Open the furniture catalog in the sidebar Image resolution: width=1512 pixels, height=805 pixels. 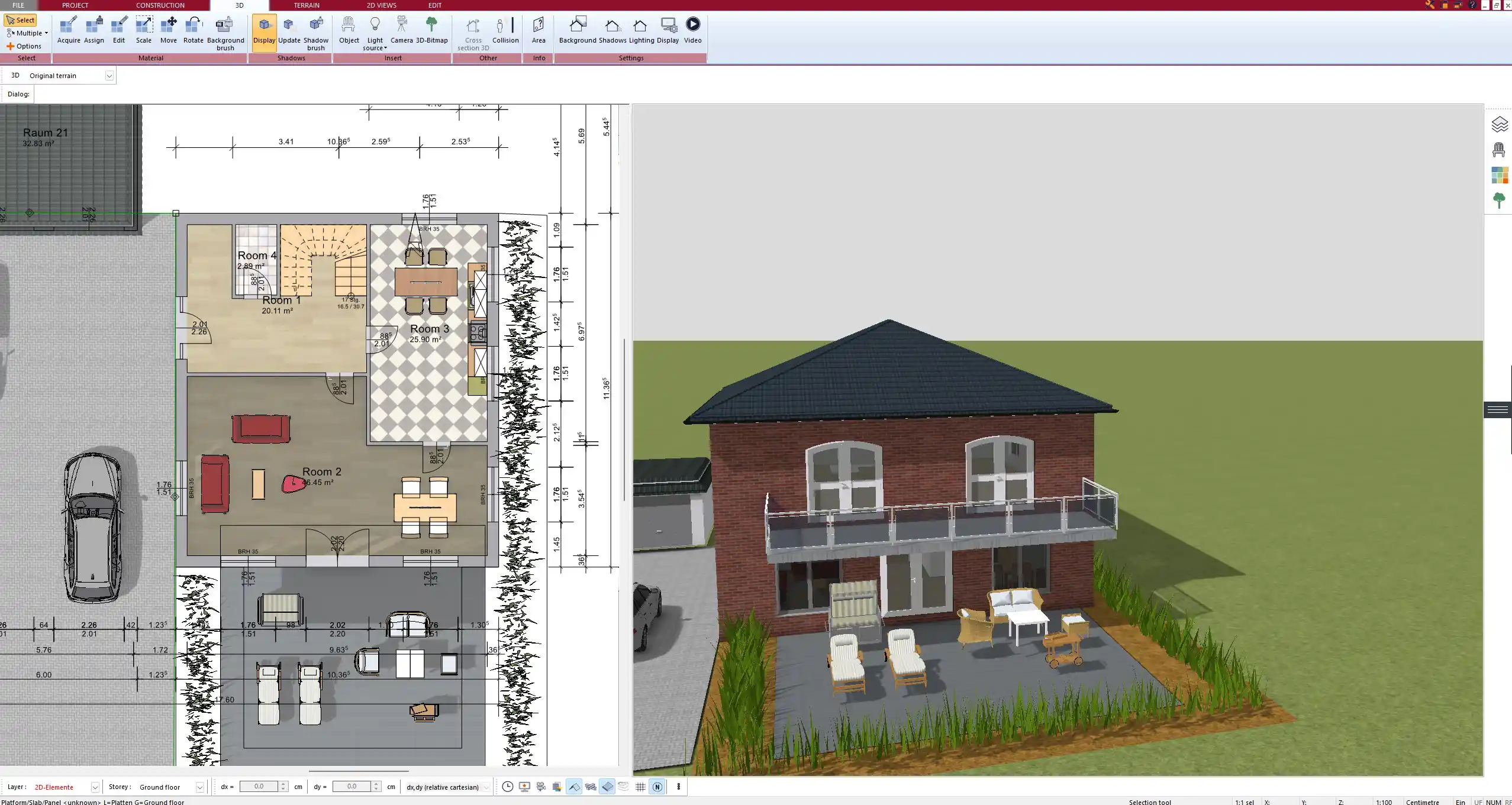click(x=1499, y=149)
